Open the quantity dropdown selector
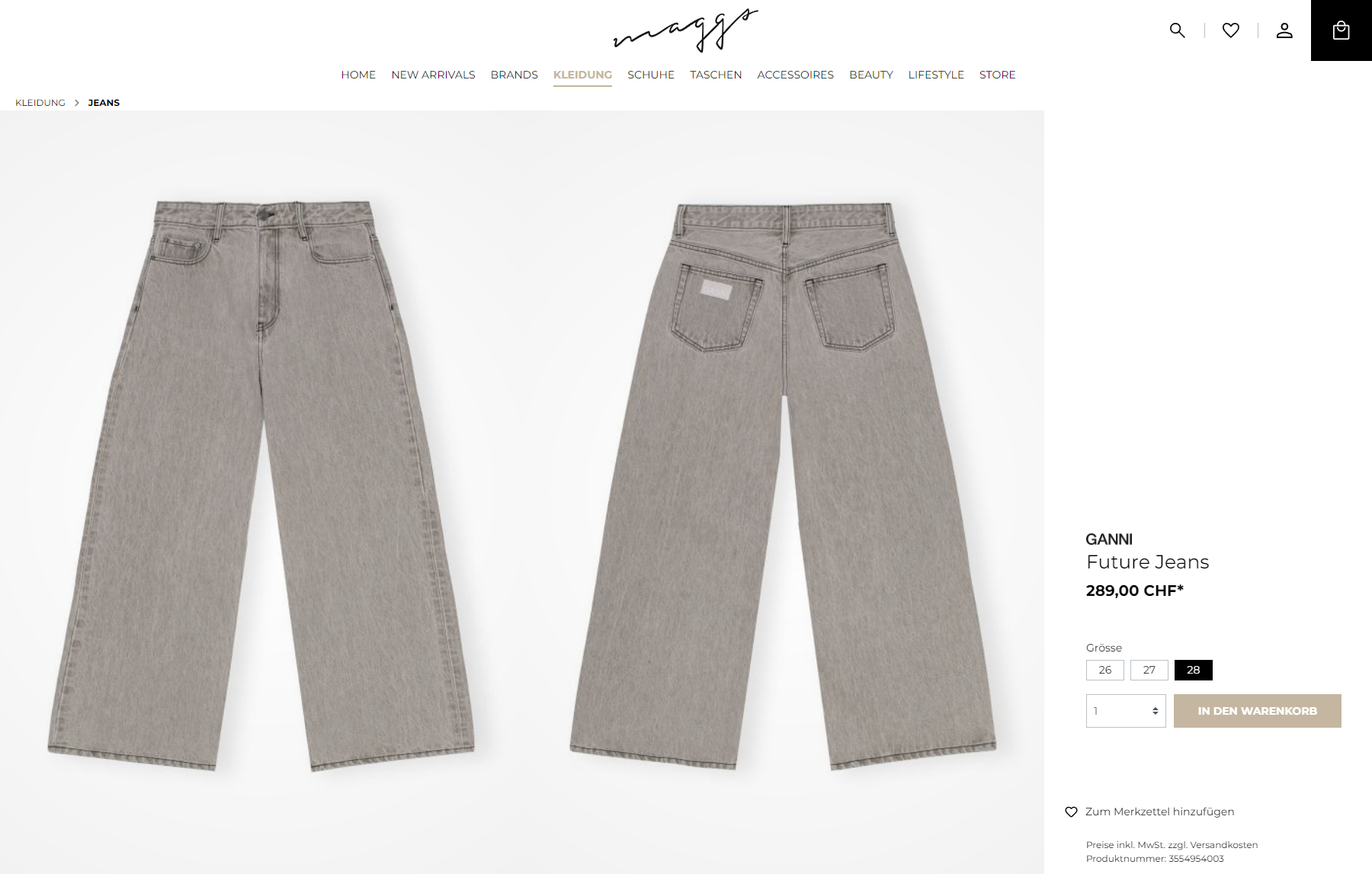Image resolution: width=1372 pixels, height=874 pixels. point(1126,711)
